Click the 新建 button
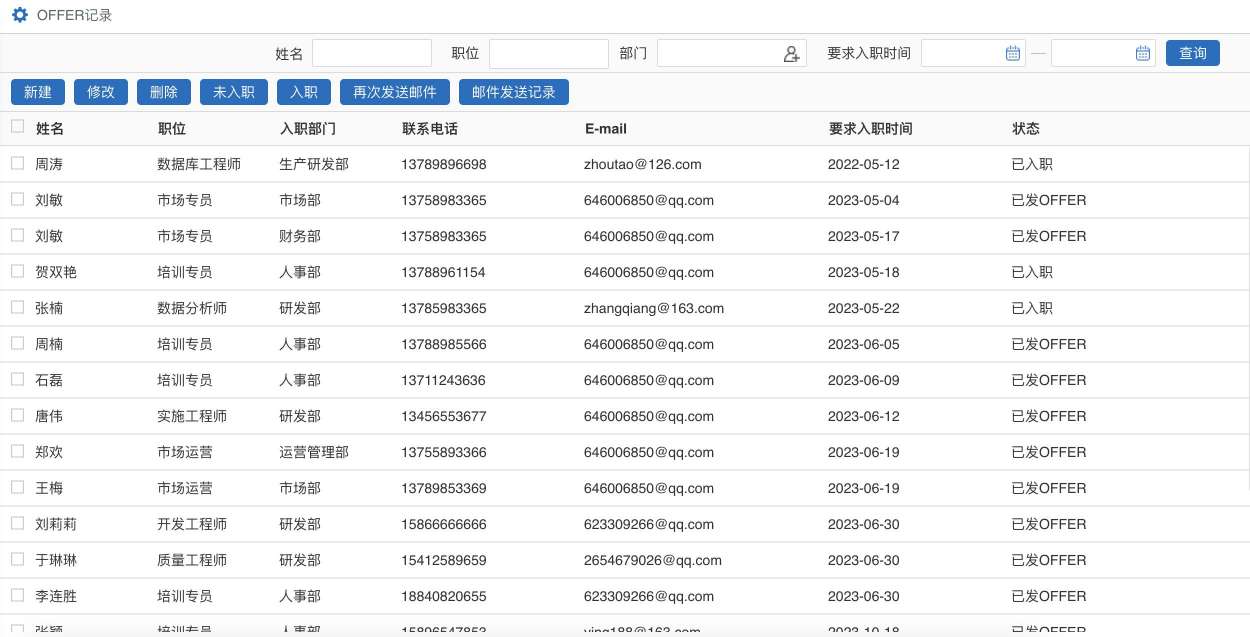The height and width of the screenshot is (637, 1250). coord(38,92)
